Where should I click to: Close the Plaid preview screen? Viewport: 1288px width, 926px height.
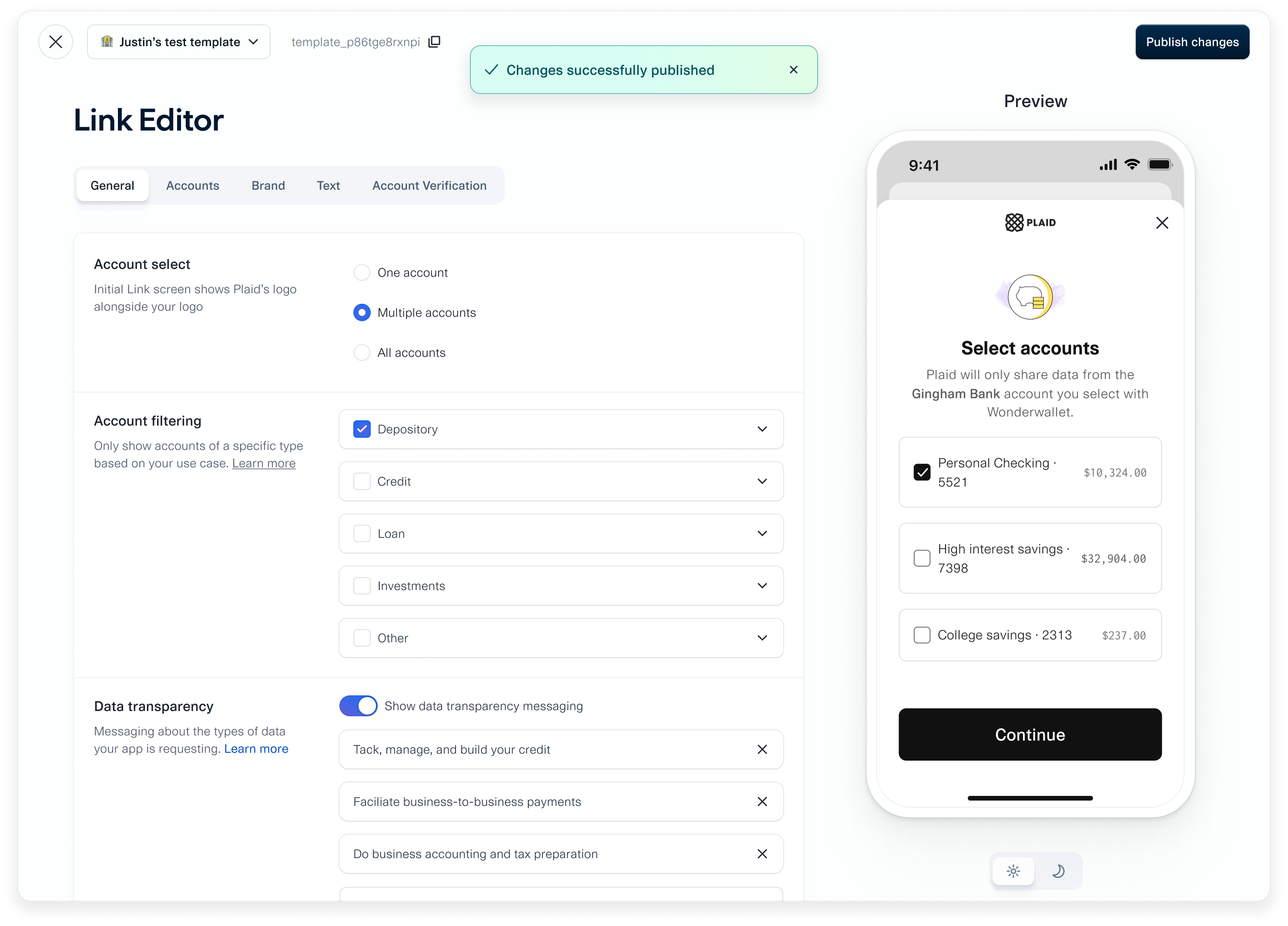pos(1162,222)
